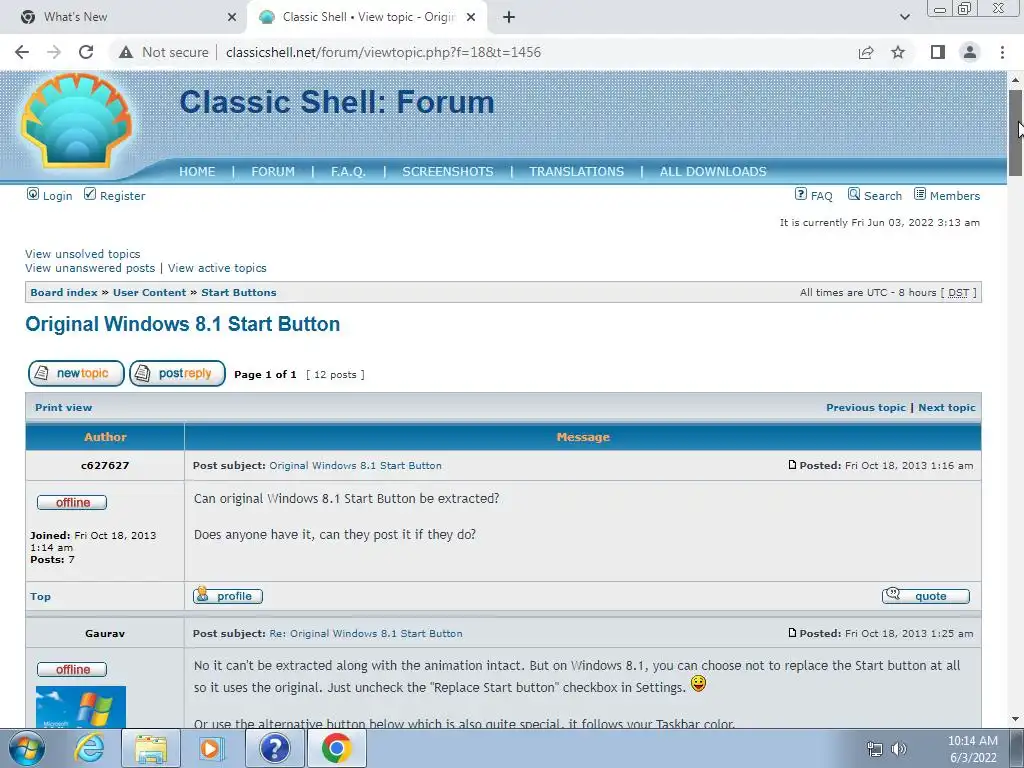Go to HOME in forum navigation
Image resolution: width=1024 pixels, height=768 pixels.
coord(197,172)
